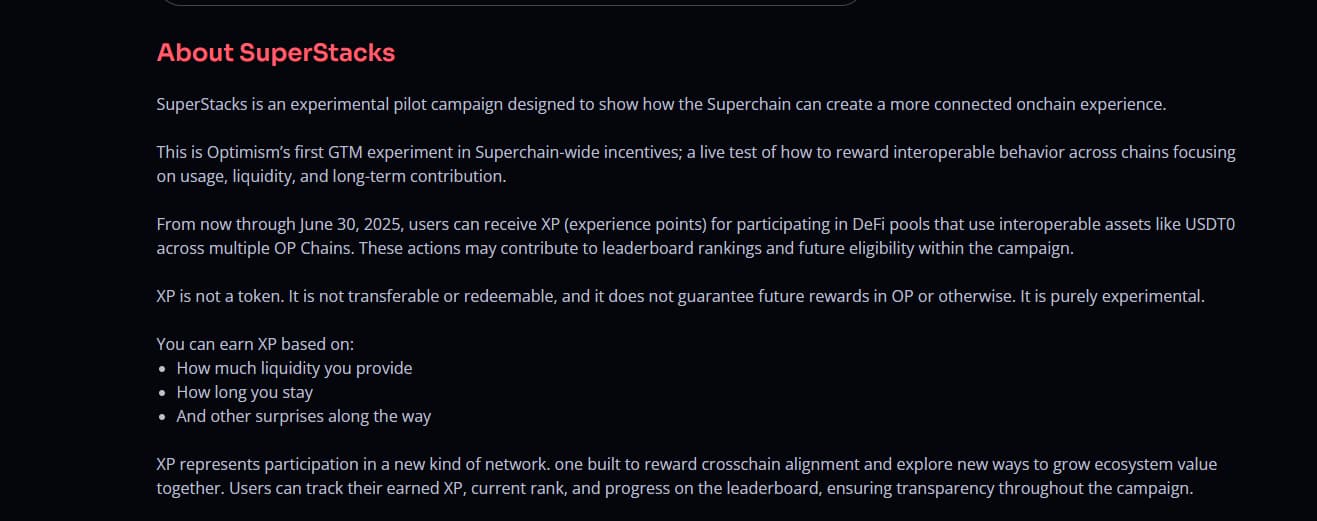
Task: Click the 'How much liquidity you provide' bullet
Action: point(294,368)
